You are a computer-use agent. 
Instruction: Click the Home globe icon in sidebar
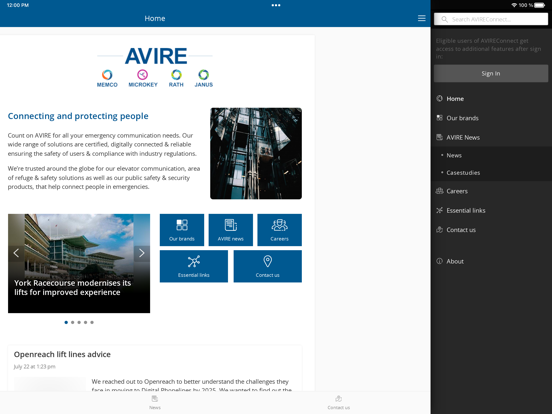pyautogui.click(x=439, y=99)
